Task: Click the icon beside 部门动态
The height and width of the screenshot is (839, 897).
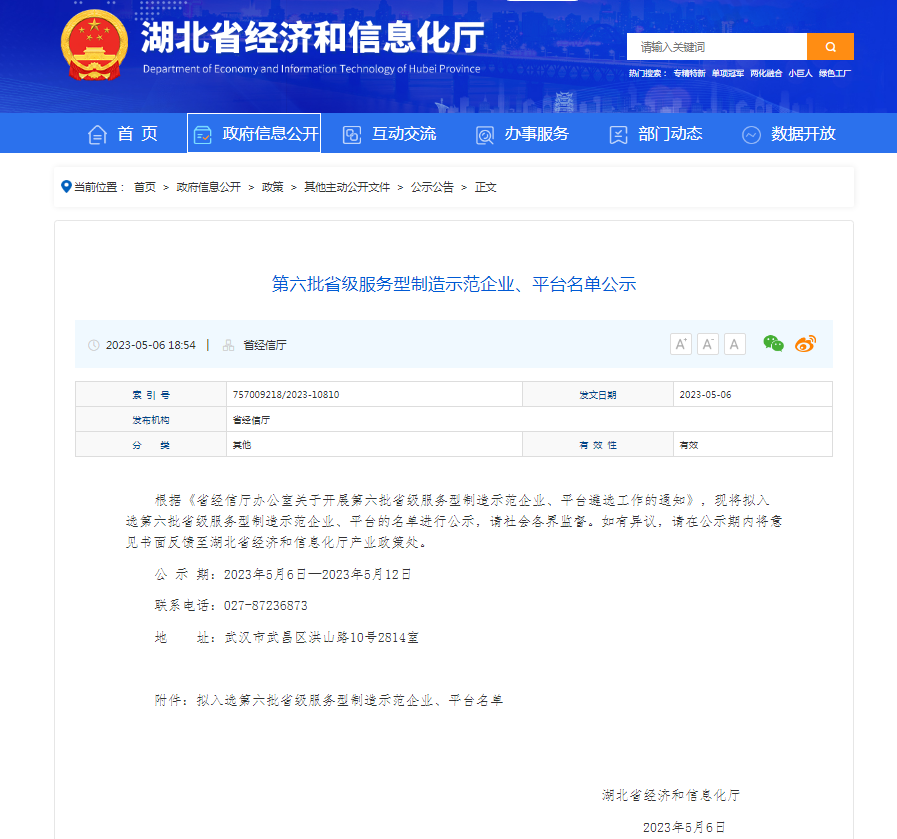Action: (x=618, y=135)
